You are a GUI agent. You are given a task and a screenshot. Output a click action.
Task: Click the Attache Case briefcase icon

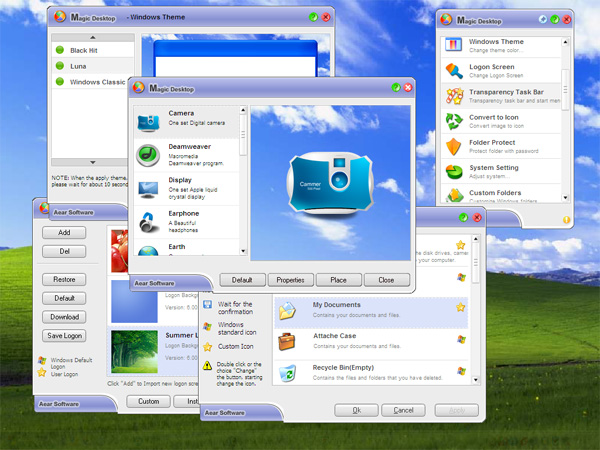tap(287, 342)
